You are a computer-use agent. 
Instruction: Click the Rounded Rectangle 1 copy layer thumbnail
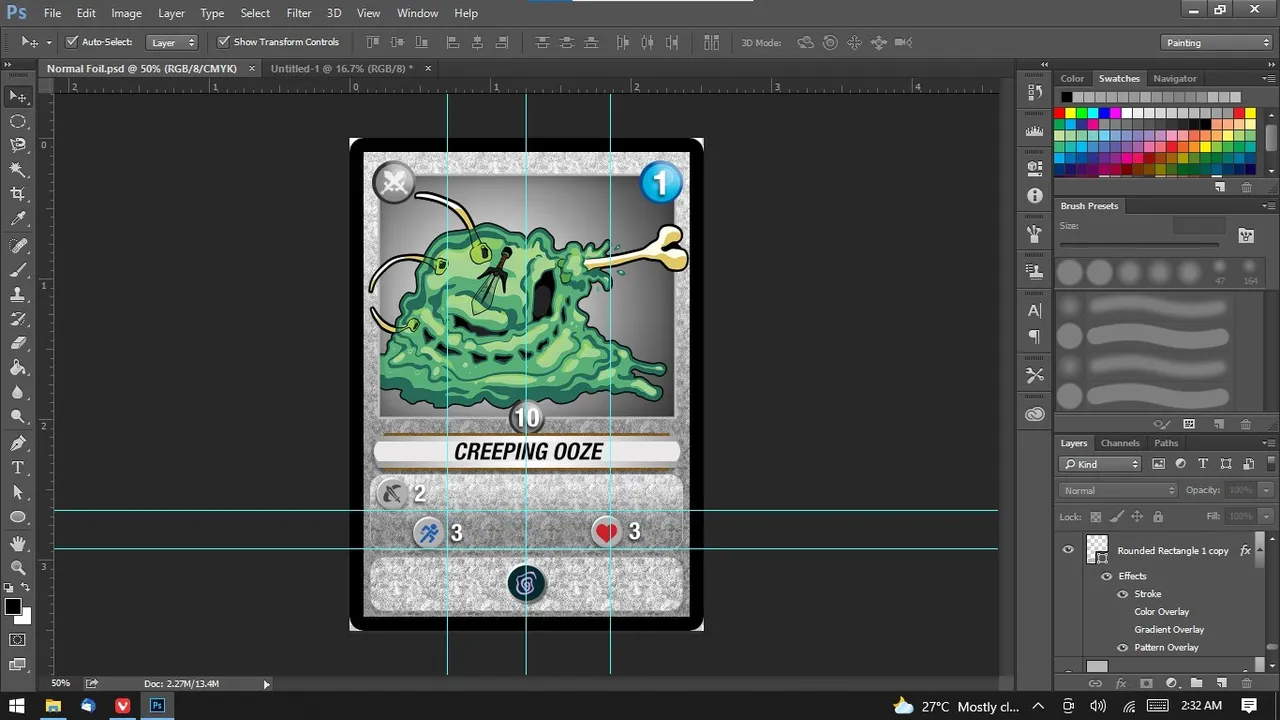[x=1097, y=548]
